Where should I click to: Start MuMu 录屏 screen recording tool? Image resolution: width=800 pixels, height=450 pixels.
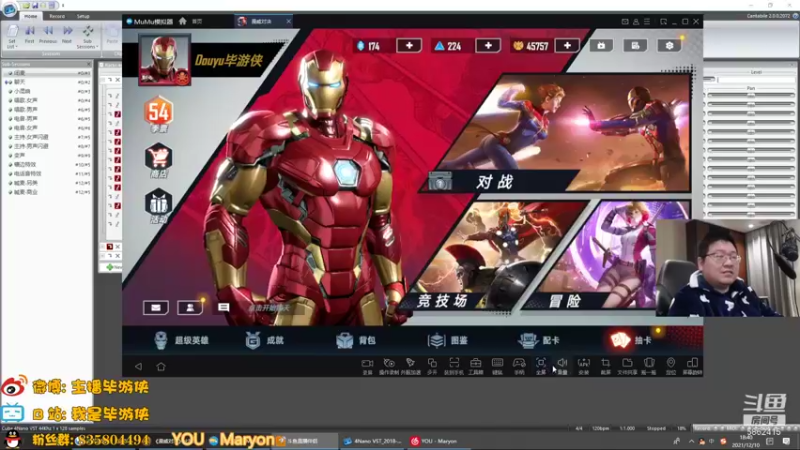pyautogui.click(x=367, y=366)
